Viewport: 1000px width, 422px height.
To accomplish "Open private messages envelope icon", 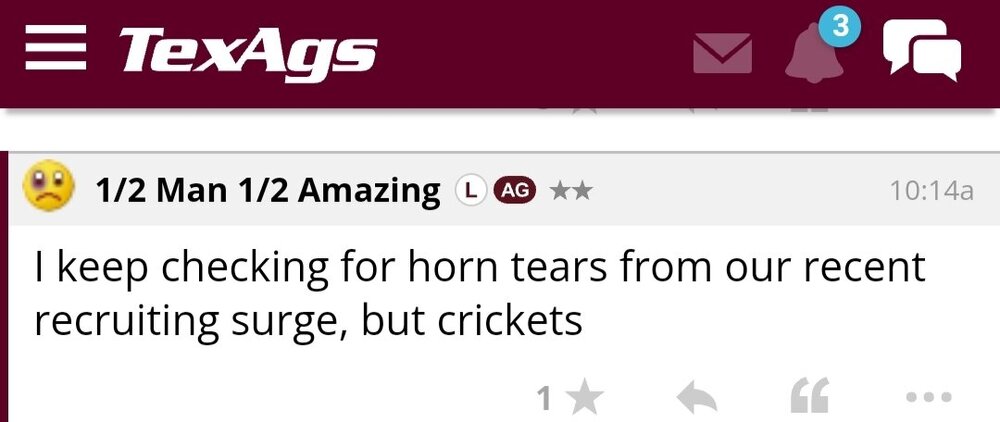I will click(722, 53).
